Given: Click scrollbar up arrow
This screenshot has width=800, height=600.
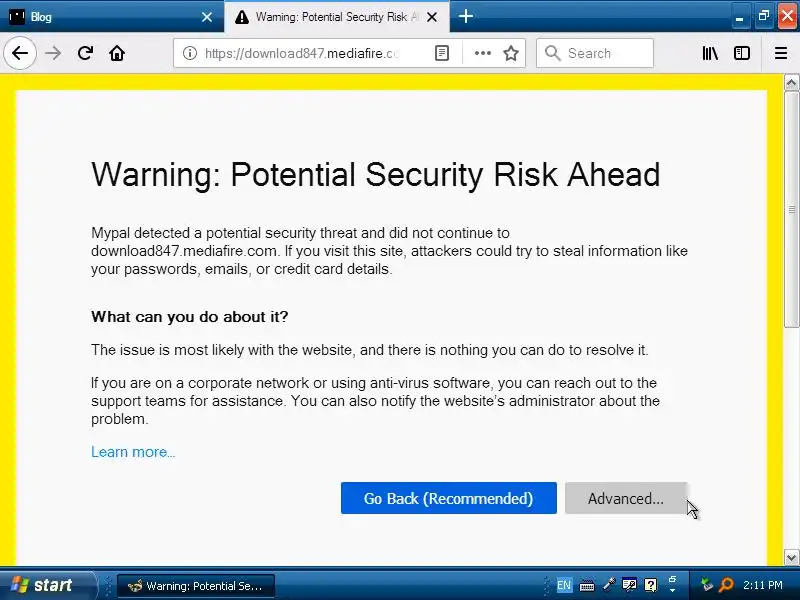Looking at the screenshot, I should coord(791,82).
